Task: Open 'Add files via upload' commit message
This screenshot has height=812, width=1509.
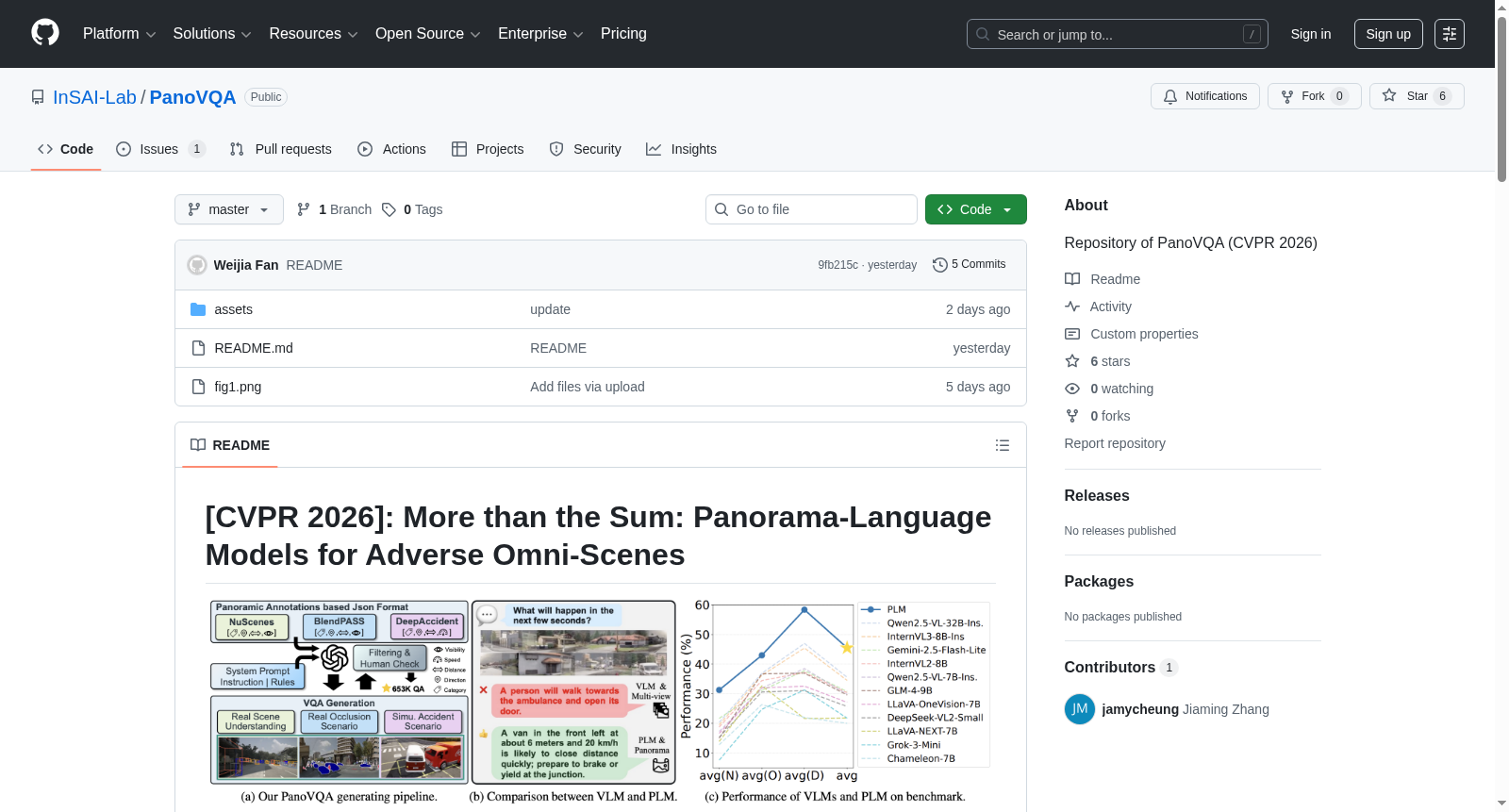Action: click(x=588, y=387)
